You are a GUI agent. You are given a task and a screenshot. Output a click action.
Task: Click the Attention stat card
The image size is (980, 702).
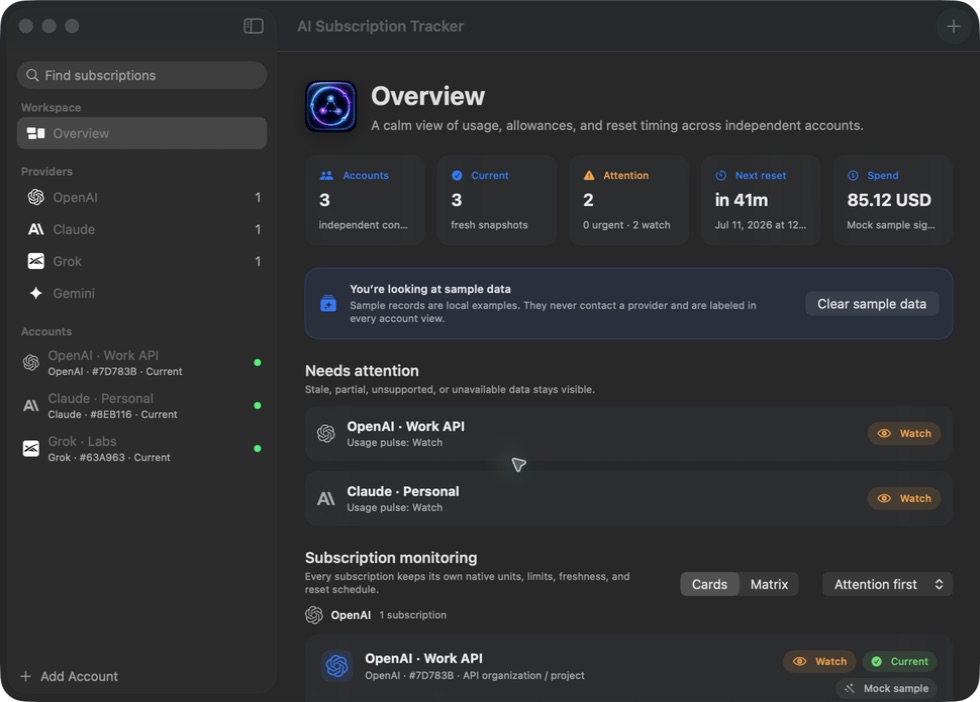click(x=629, y=200)
